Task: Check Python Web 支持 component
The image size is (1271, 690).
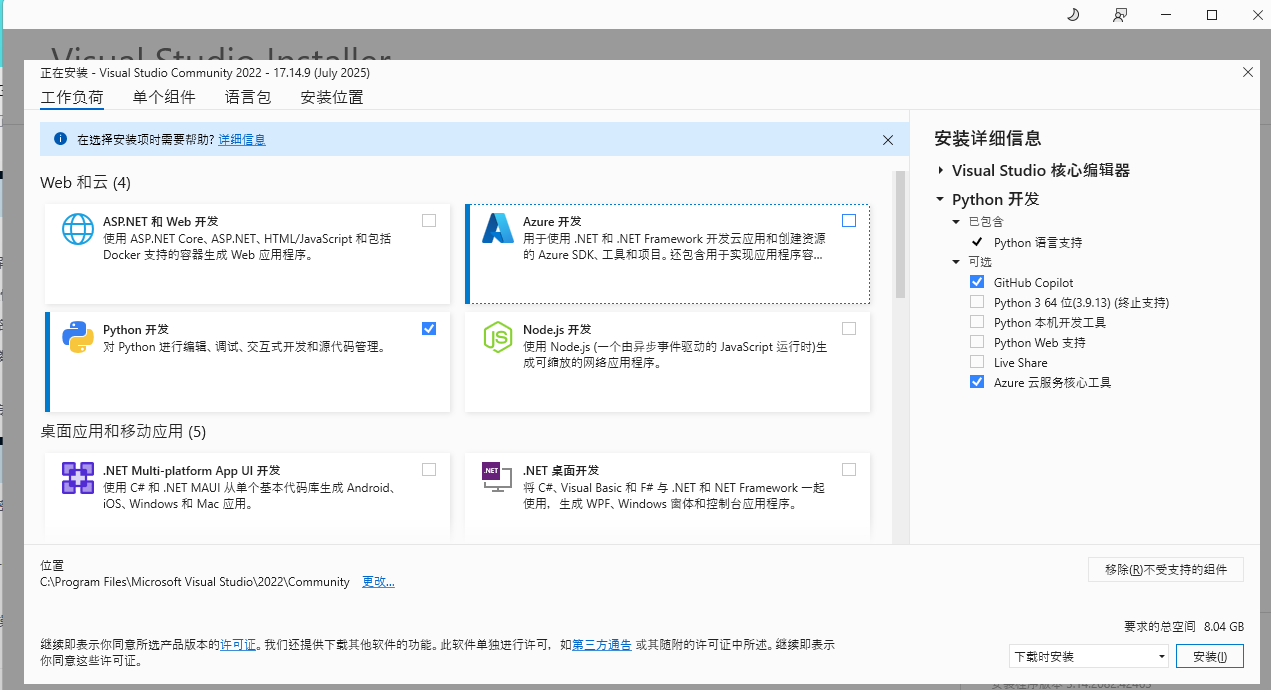Action: coord(977,342)
